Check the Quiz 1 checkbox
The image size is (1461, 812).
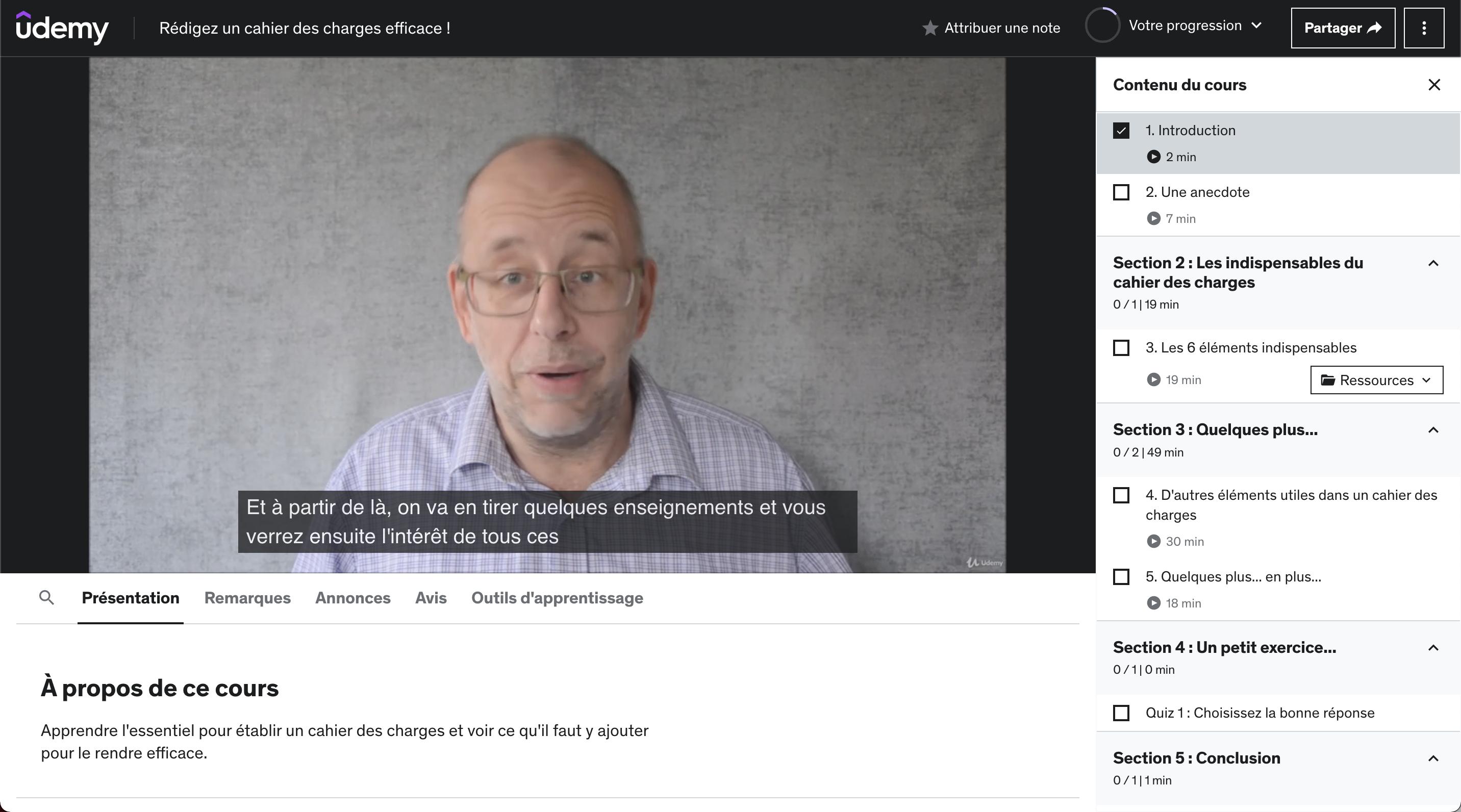coord(1121,713)
